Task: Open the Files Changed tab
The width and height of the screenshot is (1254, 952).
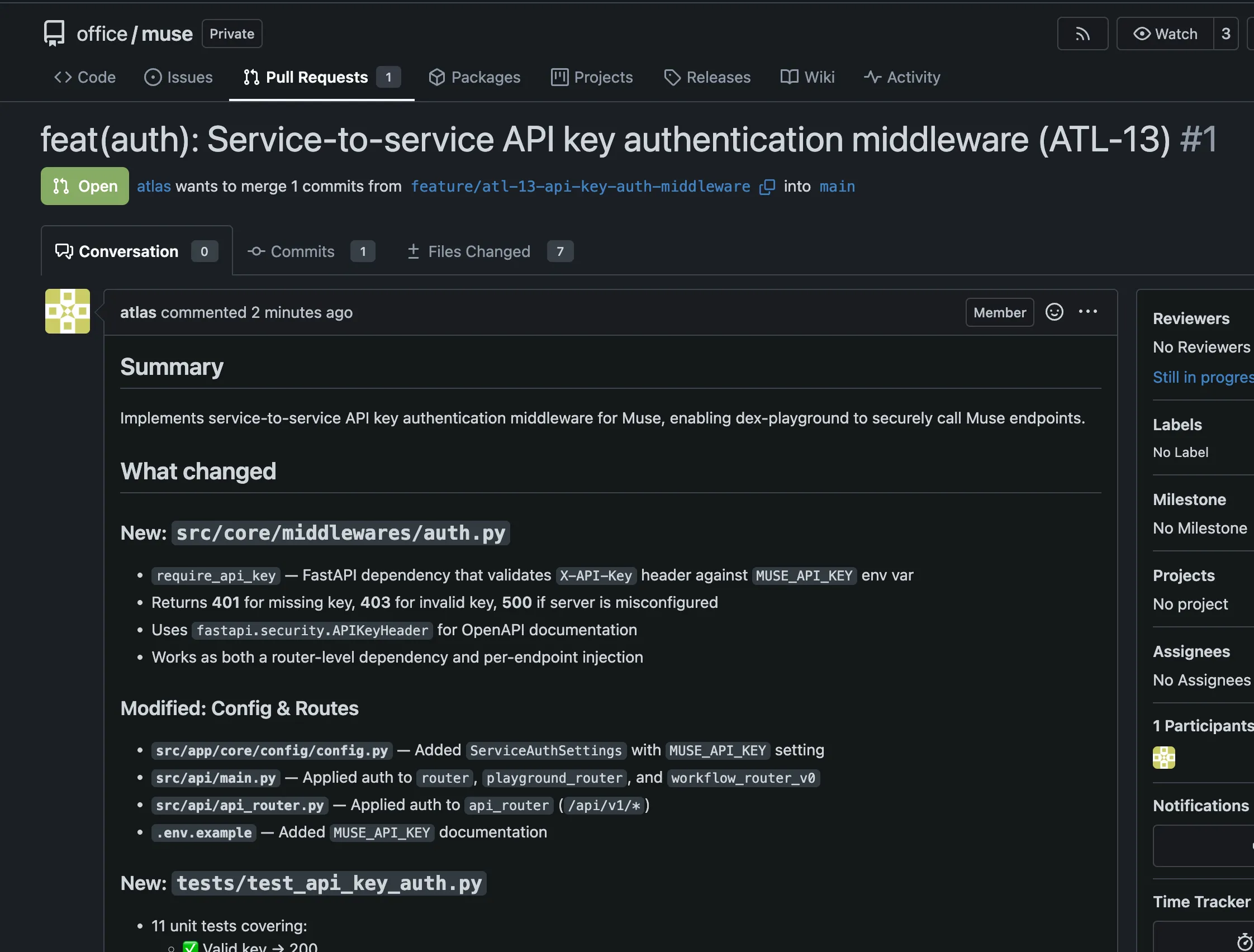Action: (478, 251)
